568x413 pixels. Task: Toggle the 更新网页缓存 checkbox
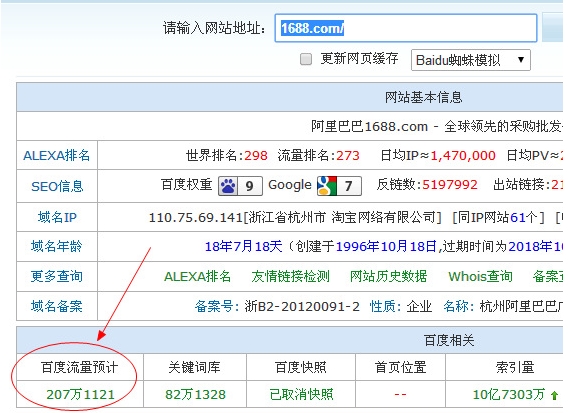(306, 59)
